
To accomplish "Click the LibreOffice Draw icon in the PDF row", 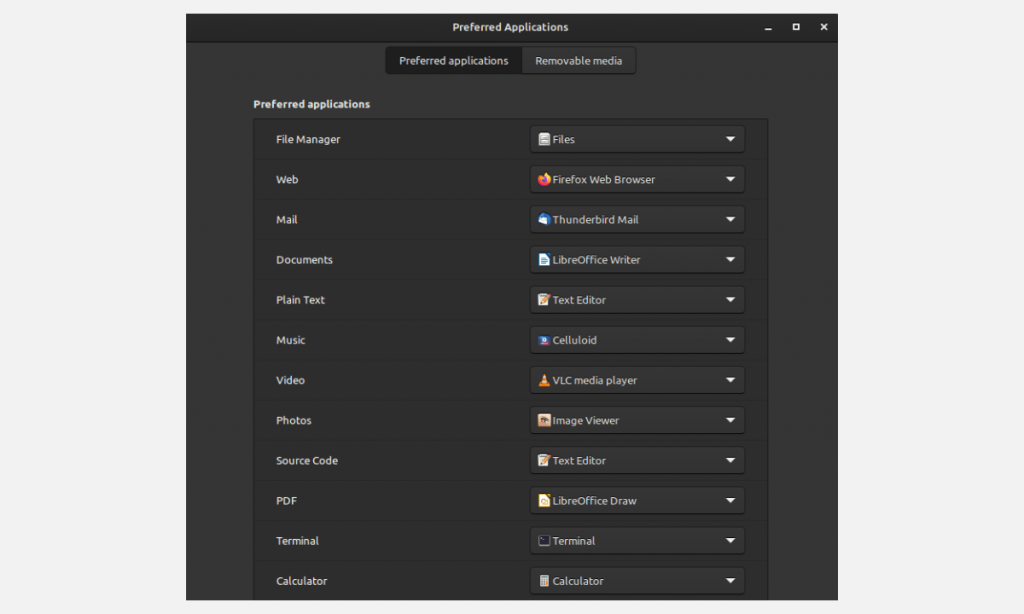I will (544, 500).
